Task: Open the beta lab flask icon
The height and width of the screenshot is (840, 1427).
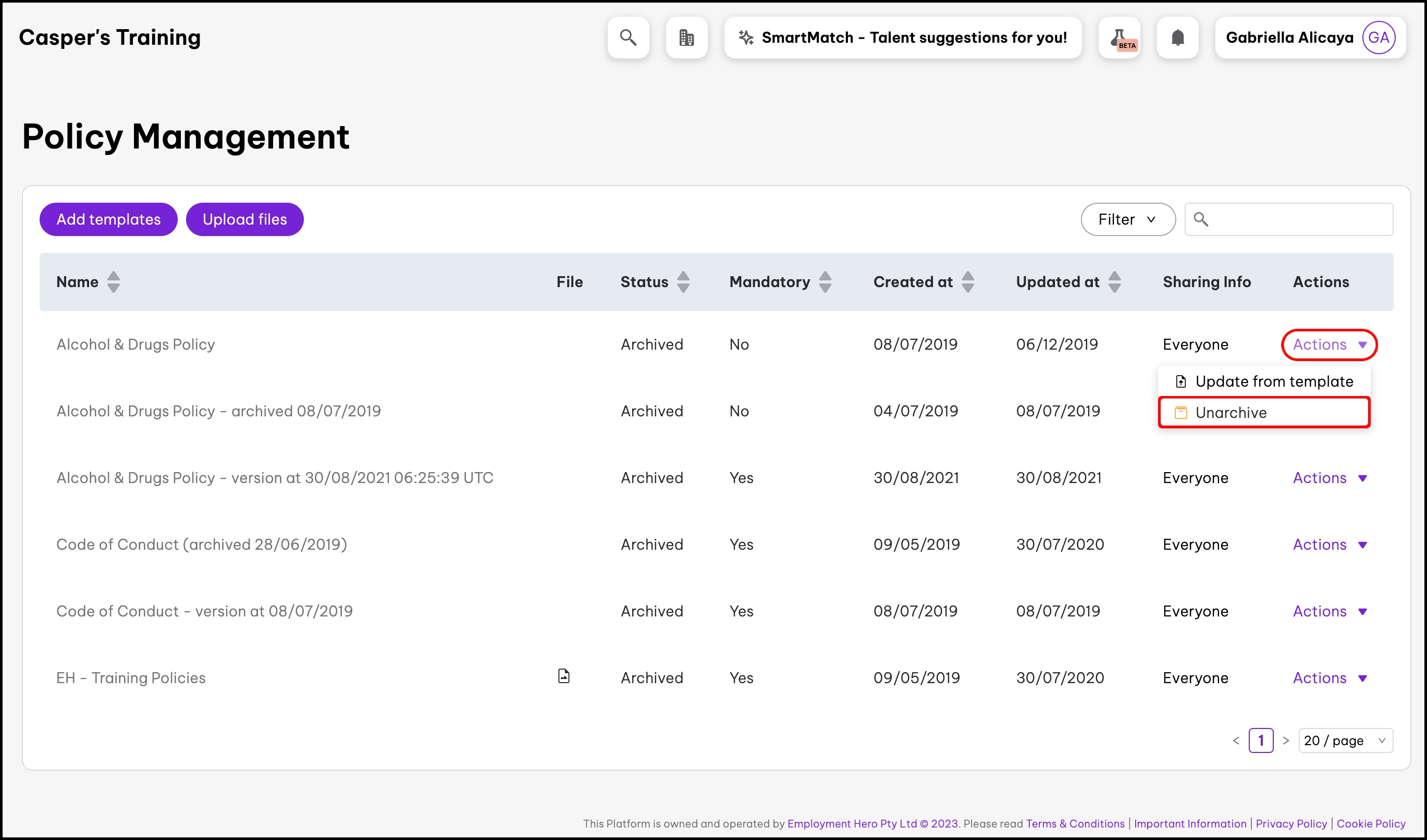Action: (1120, 38)
